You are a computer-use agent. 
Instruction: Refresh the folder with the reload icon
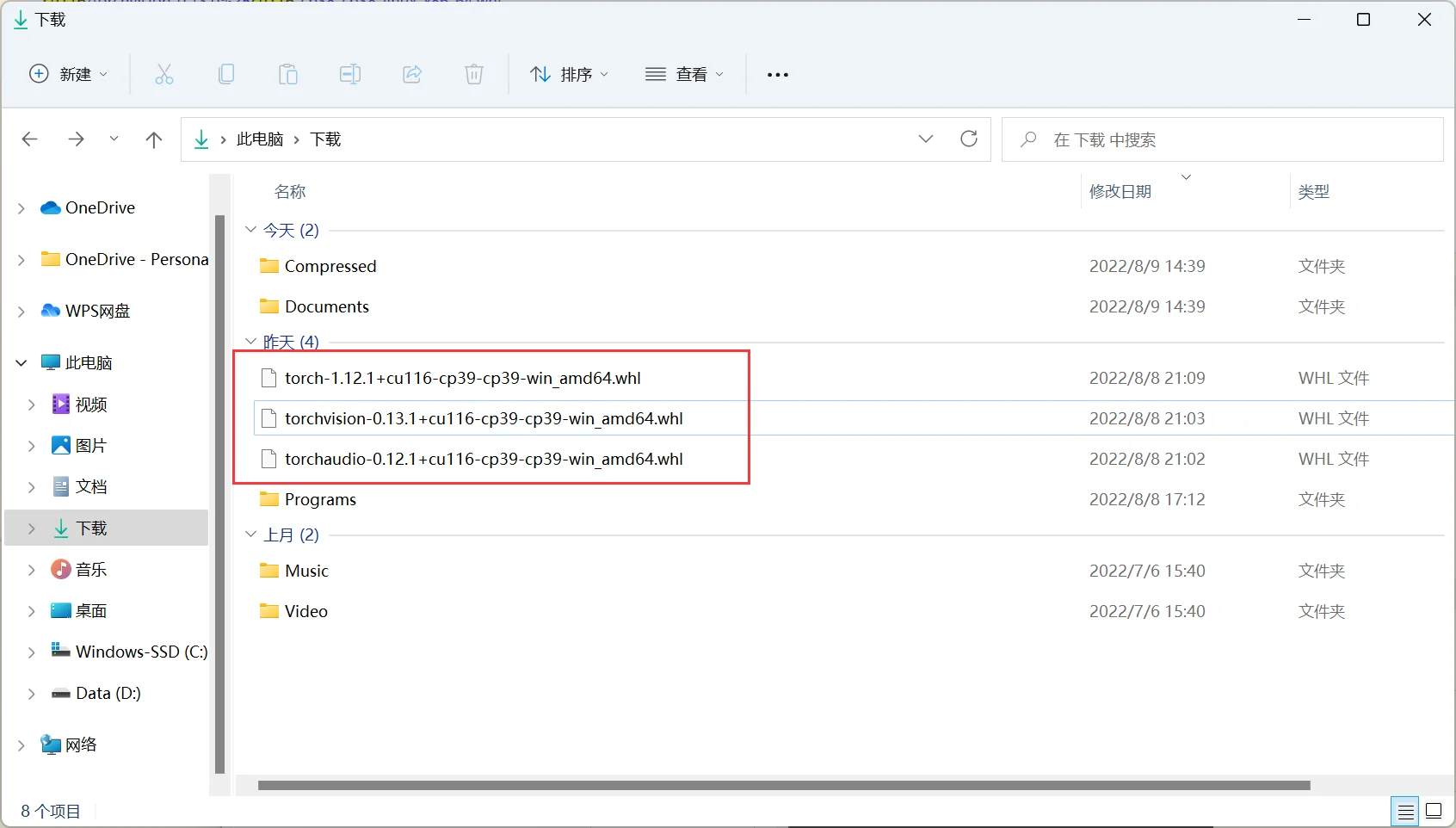pyautogui.click(x=969, y=139)
